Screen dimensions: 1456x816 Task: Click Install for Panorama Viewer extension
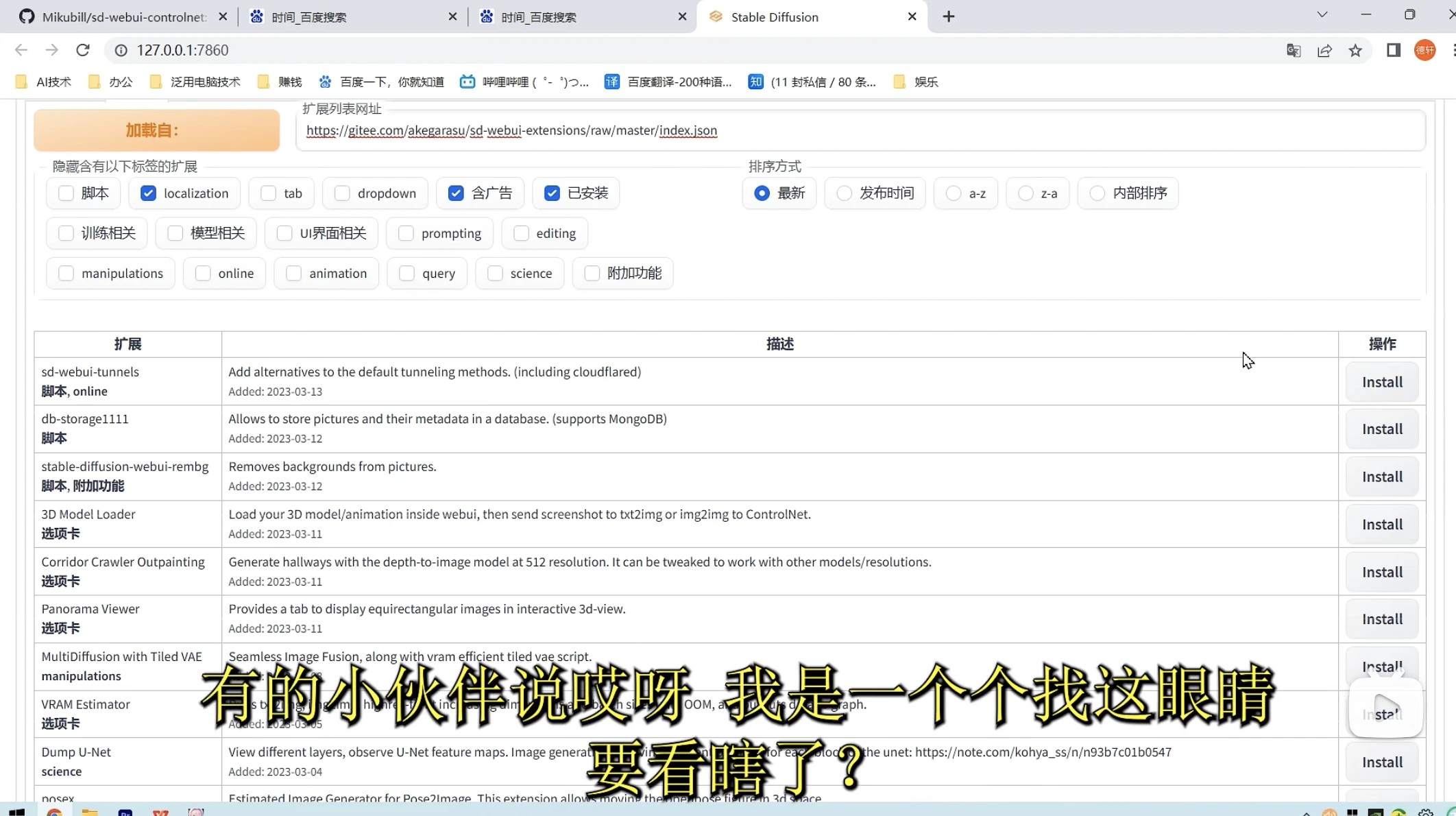tap(1383, 619)
